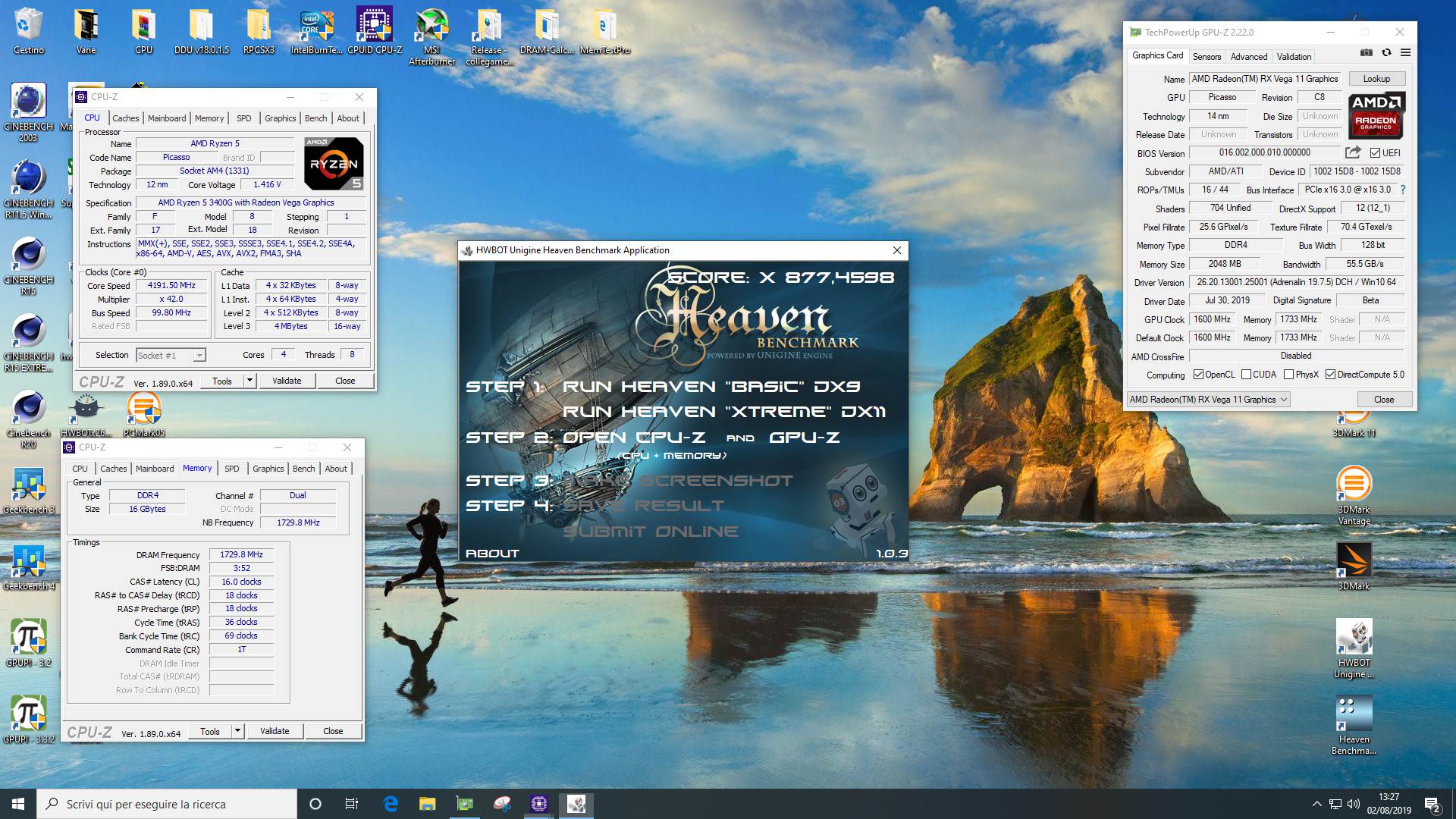This screenshot has height=819, width=1456.
Task: Open Bench tab in upper CPU-Z
Action: point(316,118)
